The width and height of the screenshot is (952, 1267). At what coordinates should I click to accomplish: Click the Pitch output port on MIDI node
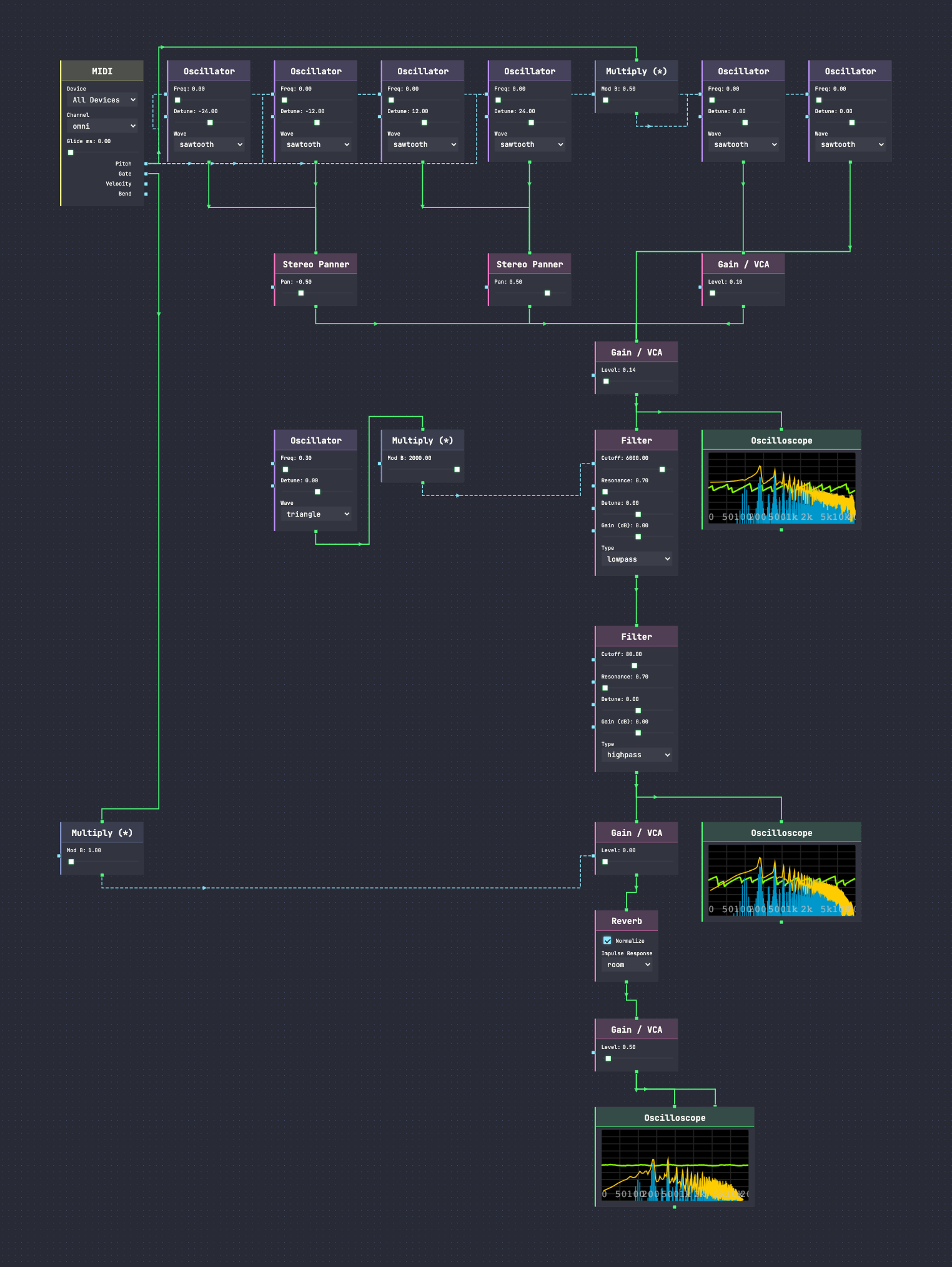click(146, 164)
